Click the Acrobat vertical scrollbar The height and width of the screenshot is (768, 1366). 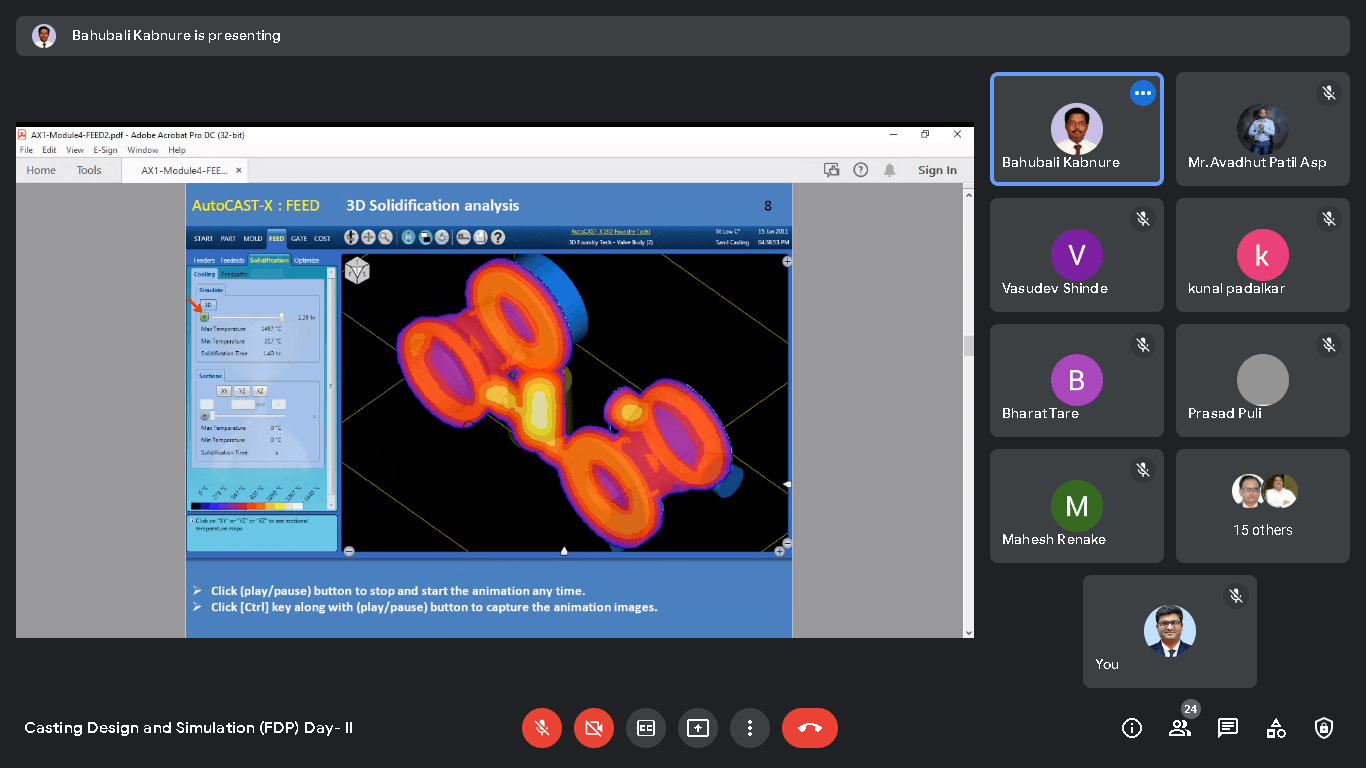tap(967, 345)
